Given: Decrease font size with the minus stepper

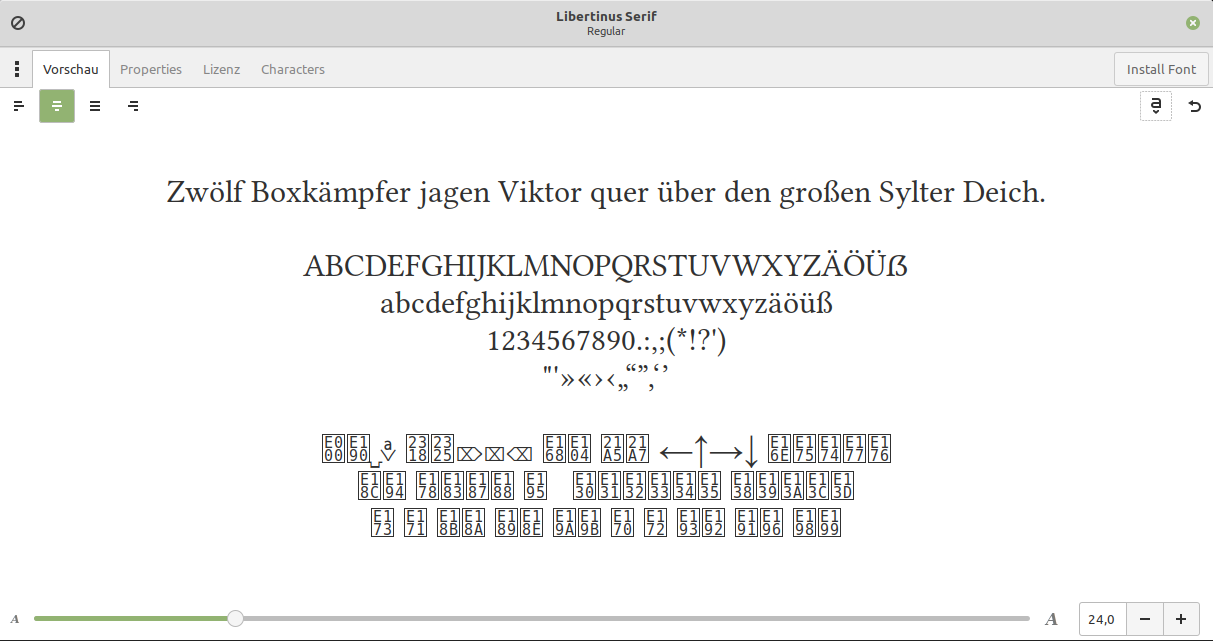Looking at the screenshot, I should pyautogui.click(x=1144, y=618).
